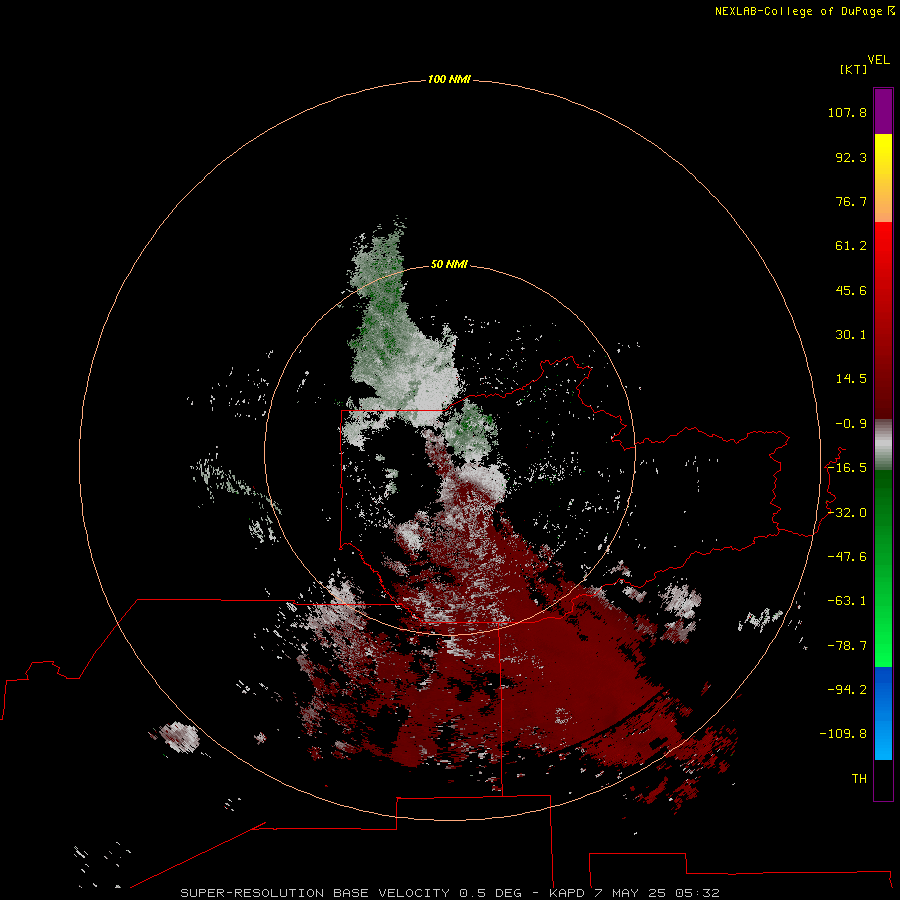Click the 50 NMI range ring label

point(449,264)
